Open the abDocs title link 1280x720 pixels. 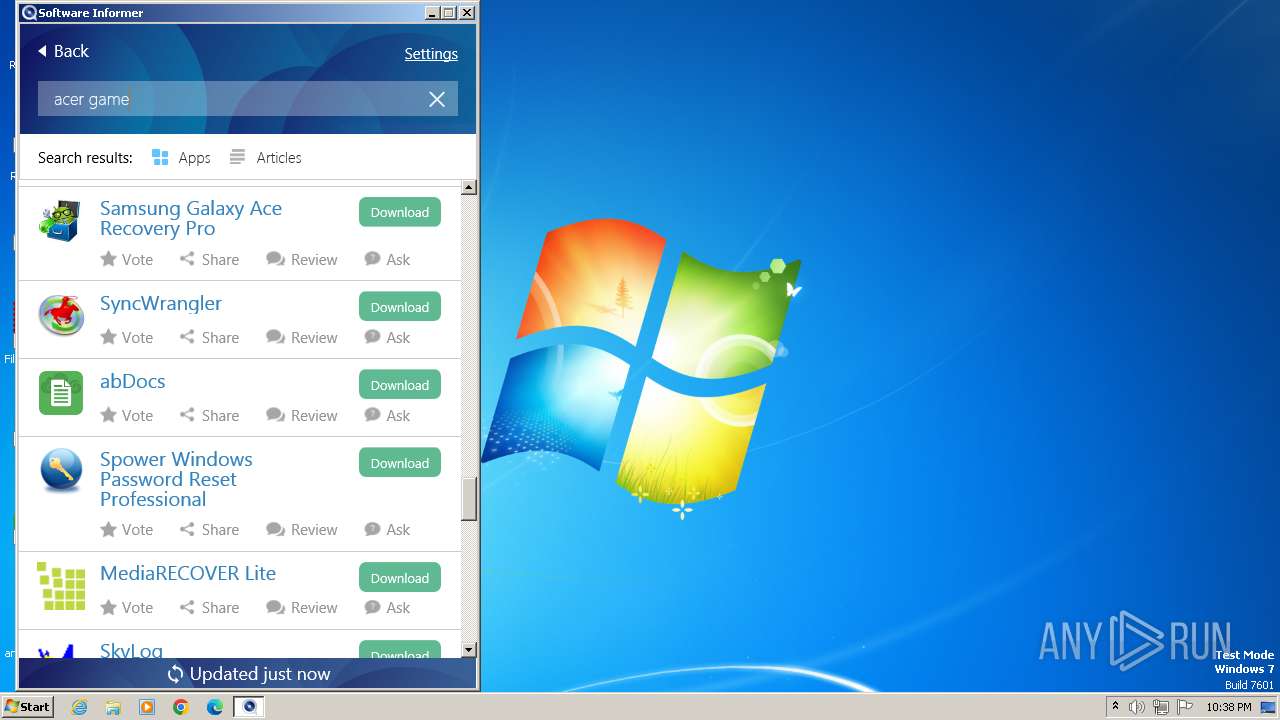pyautogui.click(x=133, y=381)
